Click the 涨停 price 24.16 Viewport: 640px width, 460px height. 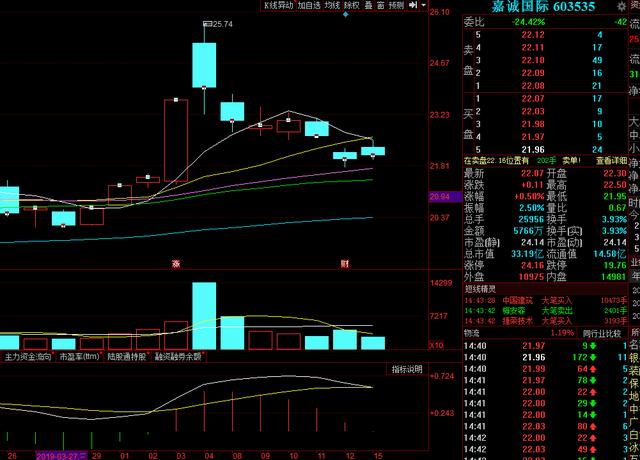[533, 265]
